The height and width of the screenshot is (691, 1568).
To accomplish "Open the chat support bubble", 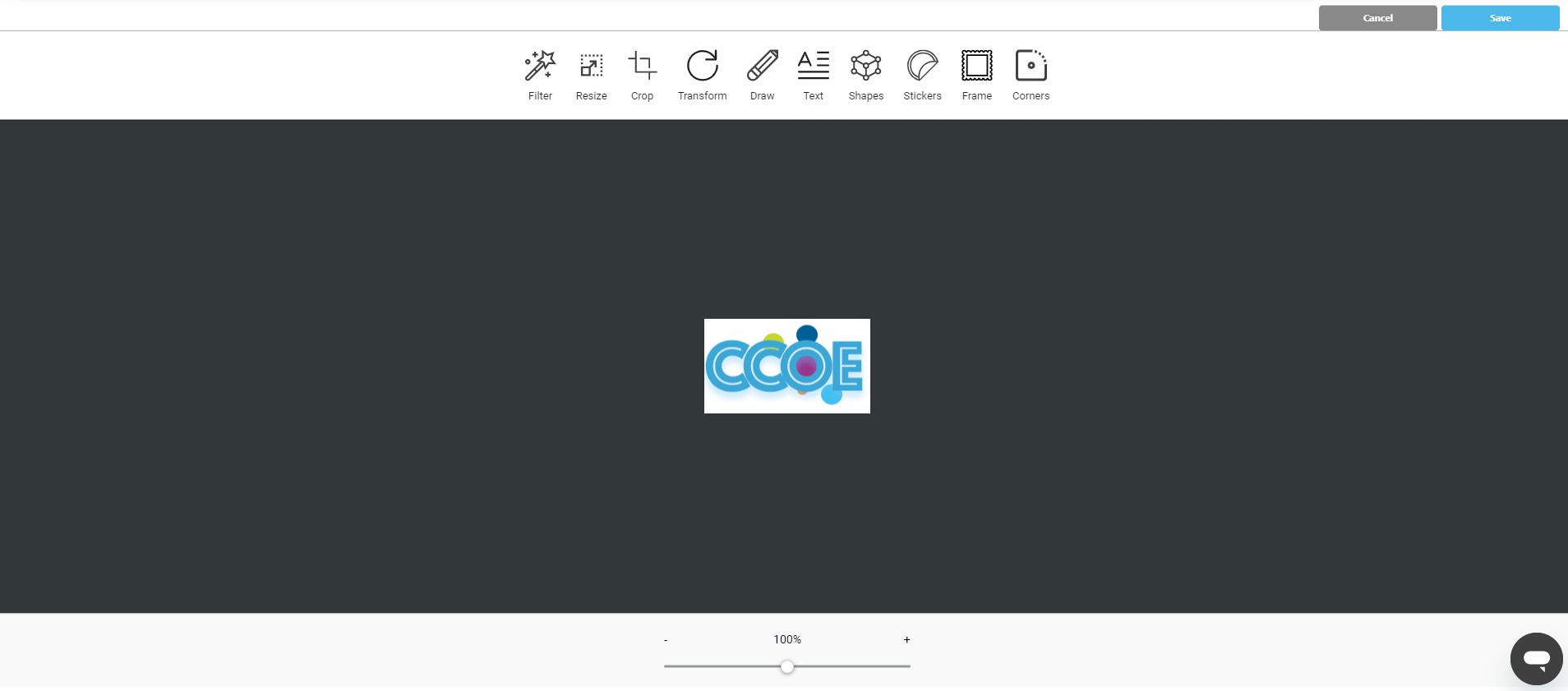I will 1535,658.
